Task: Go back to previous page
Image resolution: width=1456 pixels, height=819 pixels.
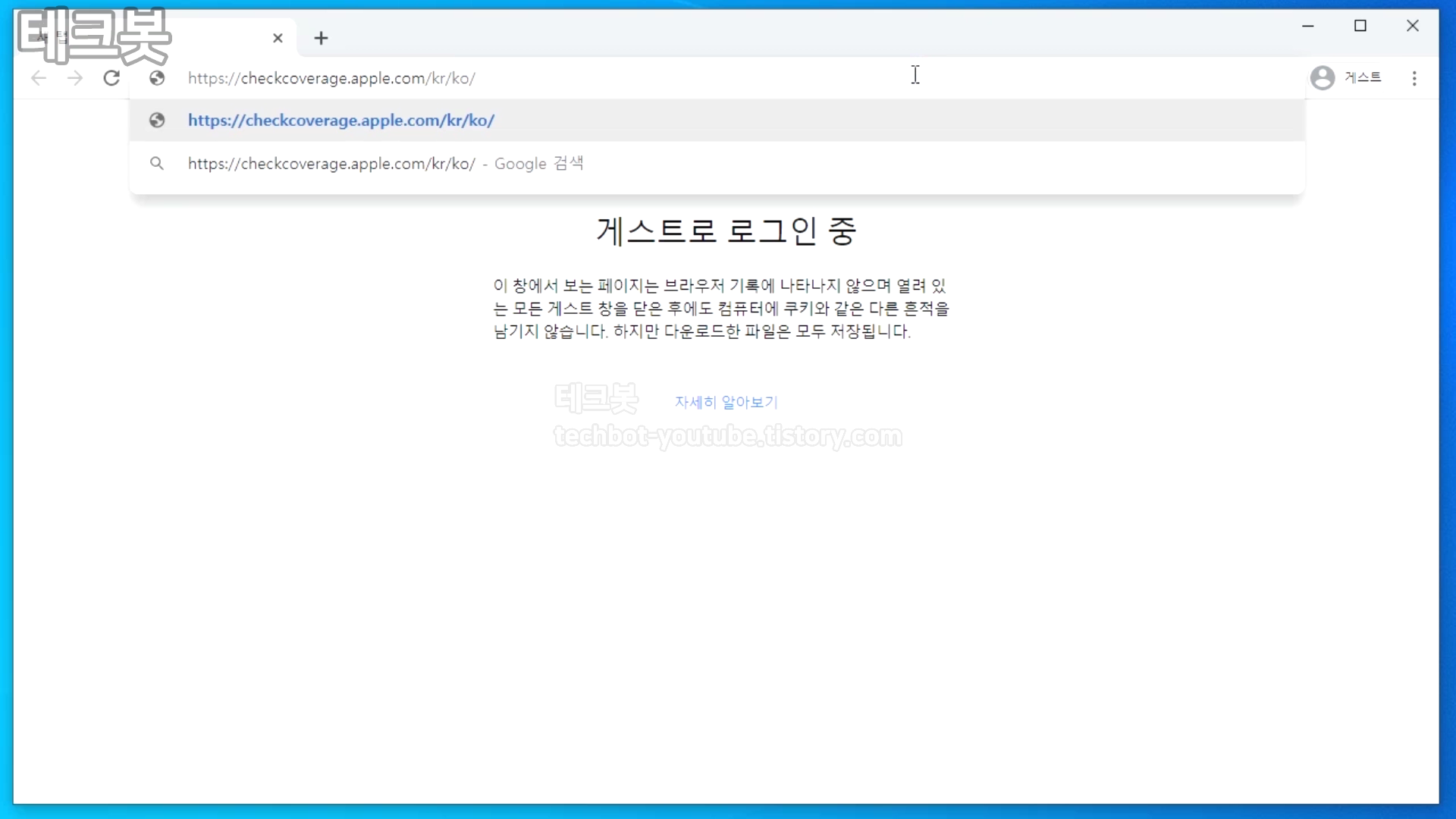Action: point(39,78)
